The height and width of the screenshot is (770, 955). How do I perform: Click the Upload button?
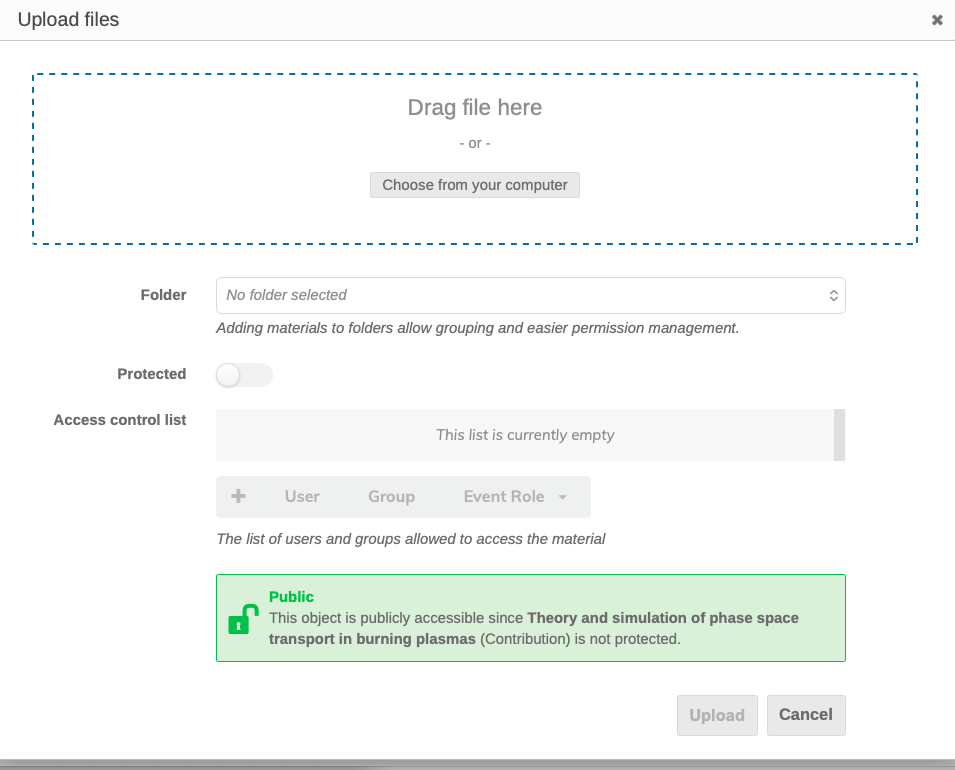coord(716,715)
